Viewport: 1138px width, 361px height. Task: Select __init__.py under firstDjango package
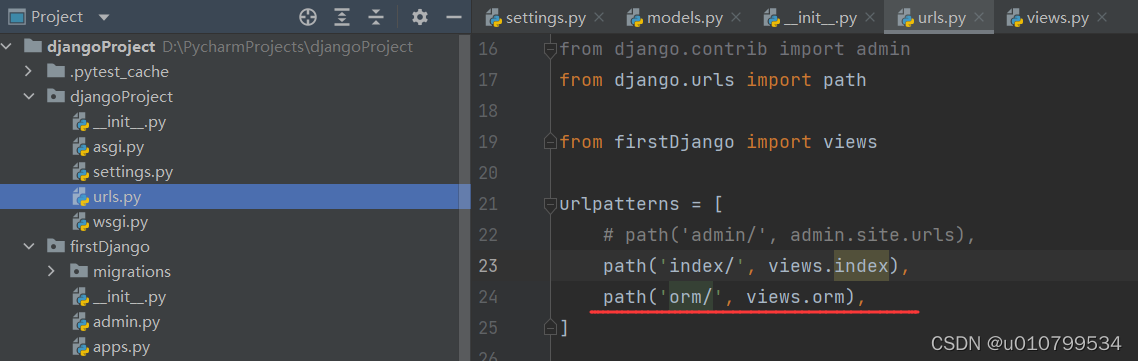[129, 297]
